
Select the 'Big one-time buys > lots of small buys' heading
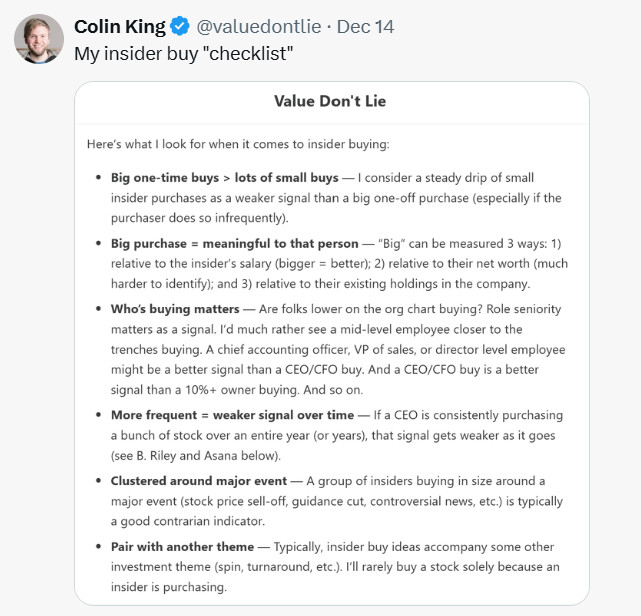coord(225,178)
